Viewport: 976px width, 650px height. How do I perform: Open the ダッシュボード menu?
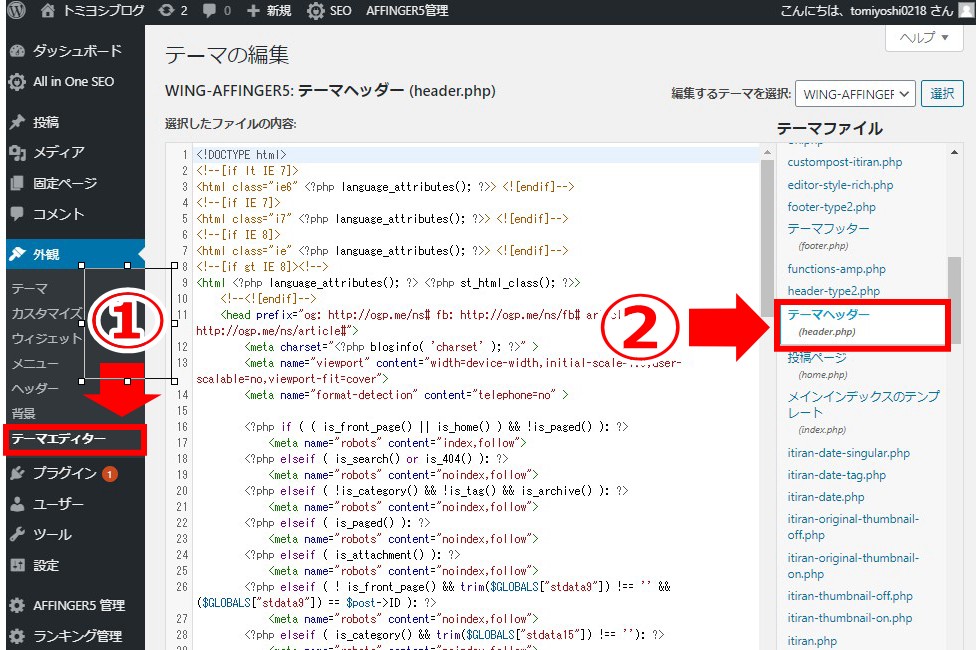(77, 51)
